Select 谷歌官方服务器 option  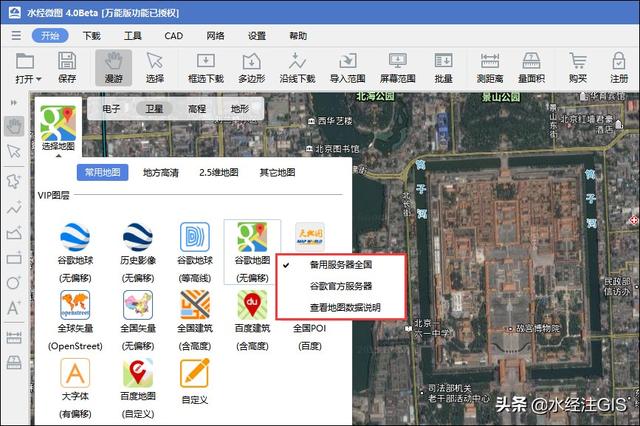[x=341, y=286]
